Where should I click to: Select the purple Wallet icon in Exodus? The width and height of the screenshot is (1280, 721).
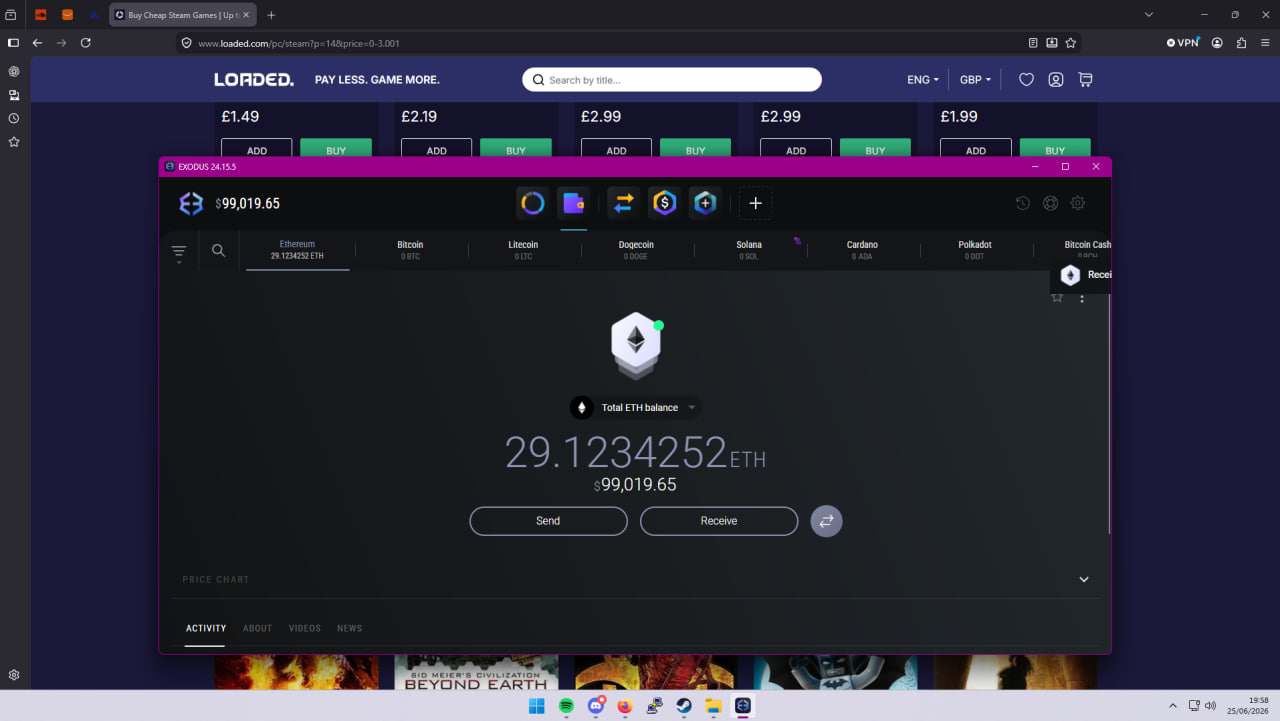[x=574, y=203]
